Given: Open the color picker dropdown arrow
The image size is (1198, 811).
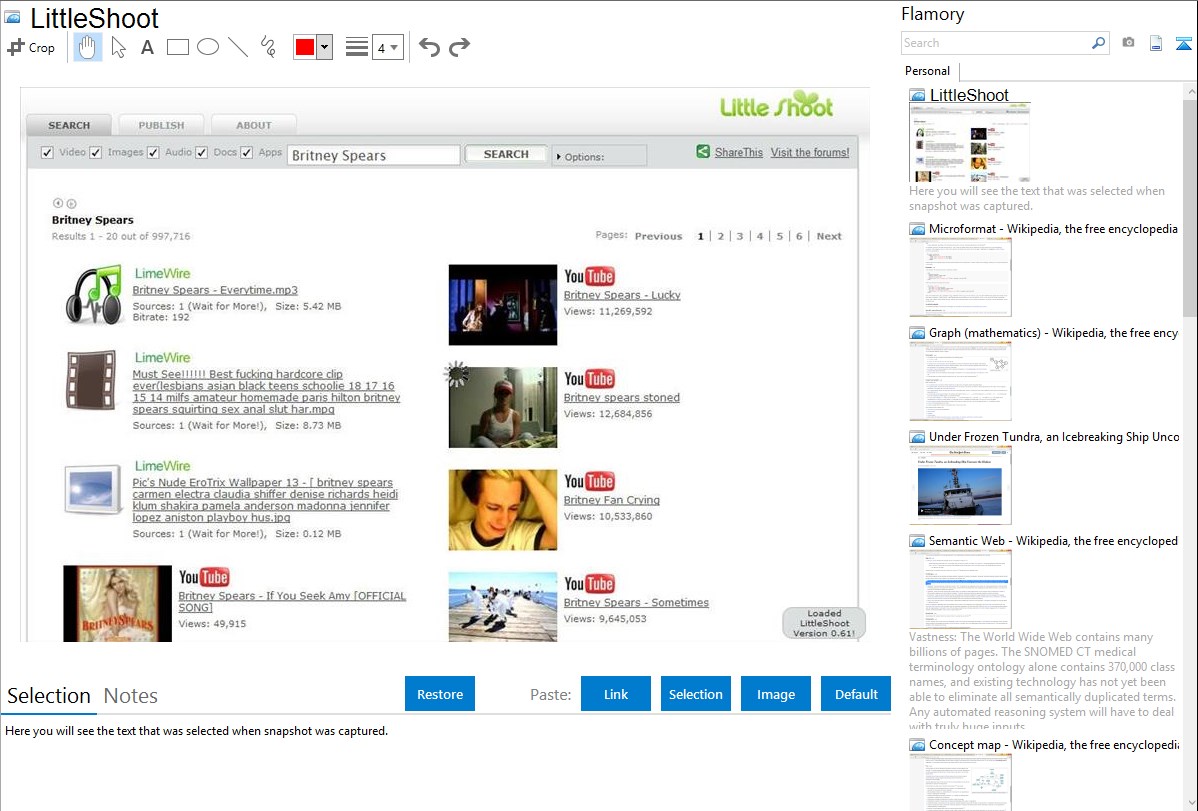Looking at the screenshot, I should click(325, 47).
